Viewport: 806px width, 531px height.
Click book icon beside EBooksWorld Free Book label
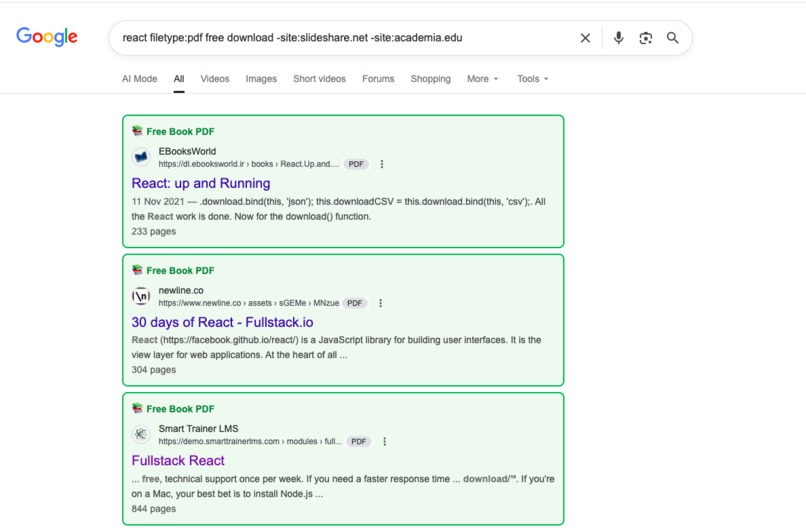(x=137, y=131)
